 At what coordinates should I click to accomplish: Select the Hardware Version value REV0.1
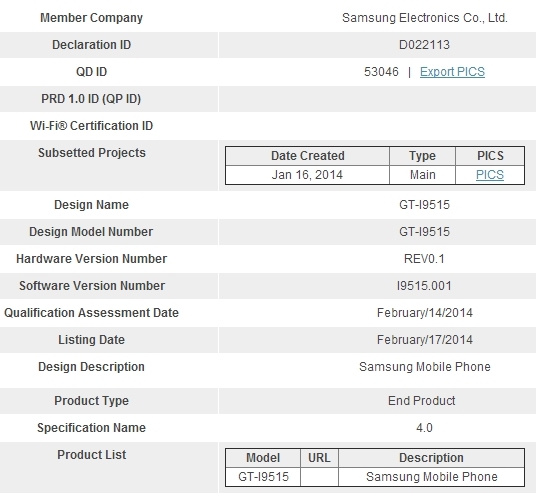point(424,259)
